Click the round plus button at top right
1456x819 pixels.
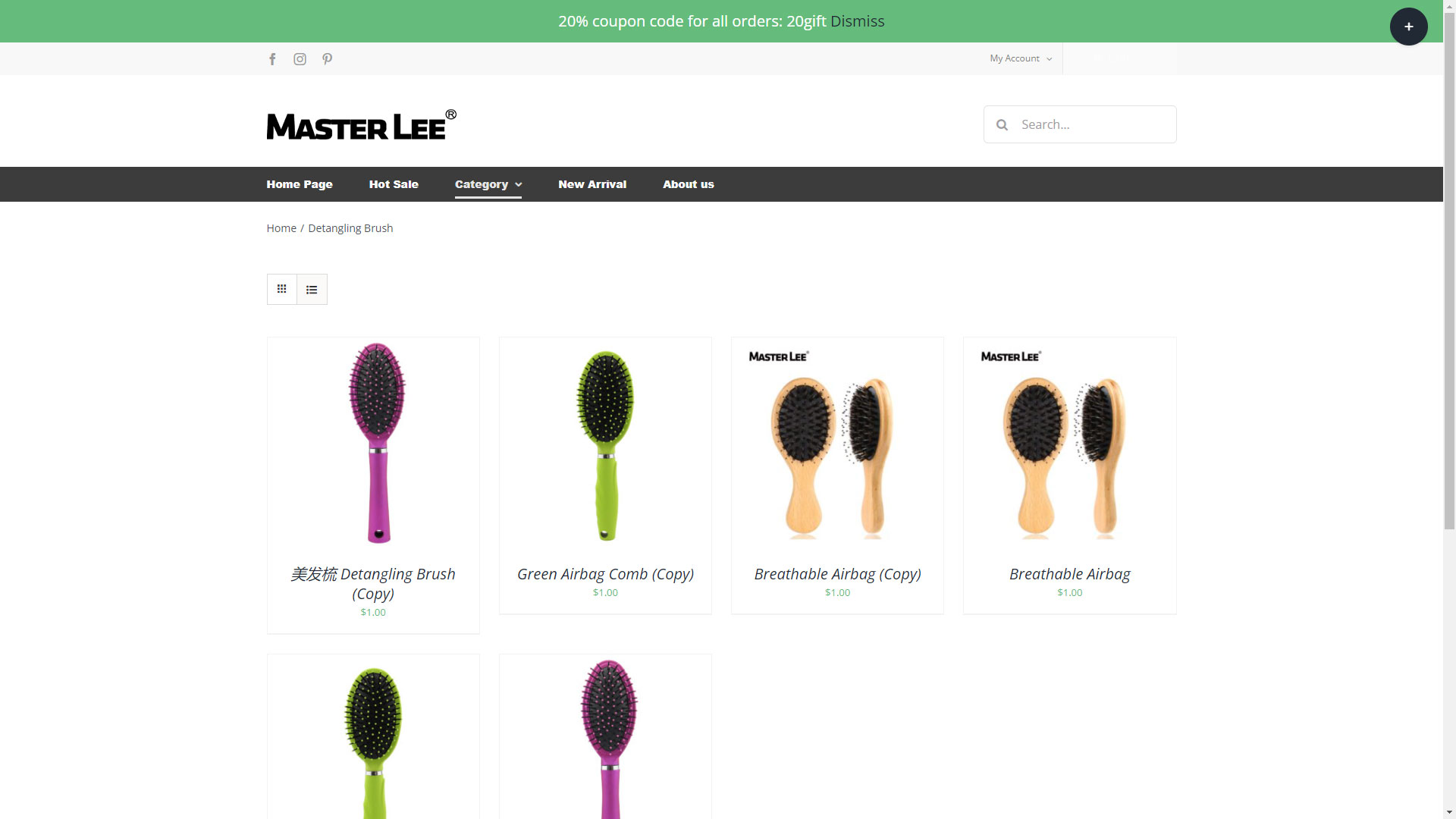coord(1408,27)
